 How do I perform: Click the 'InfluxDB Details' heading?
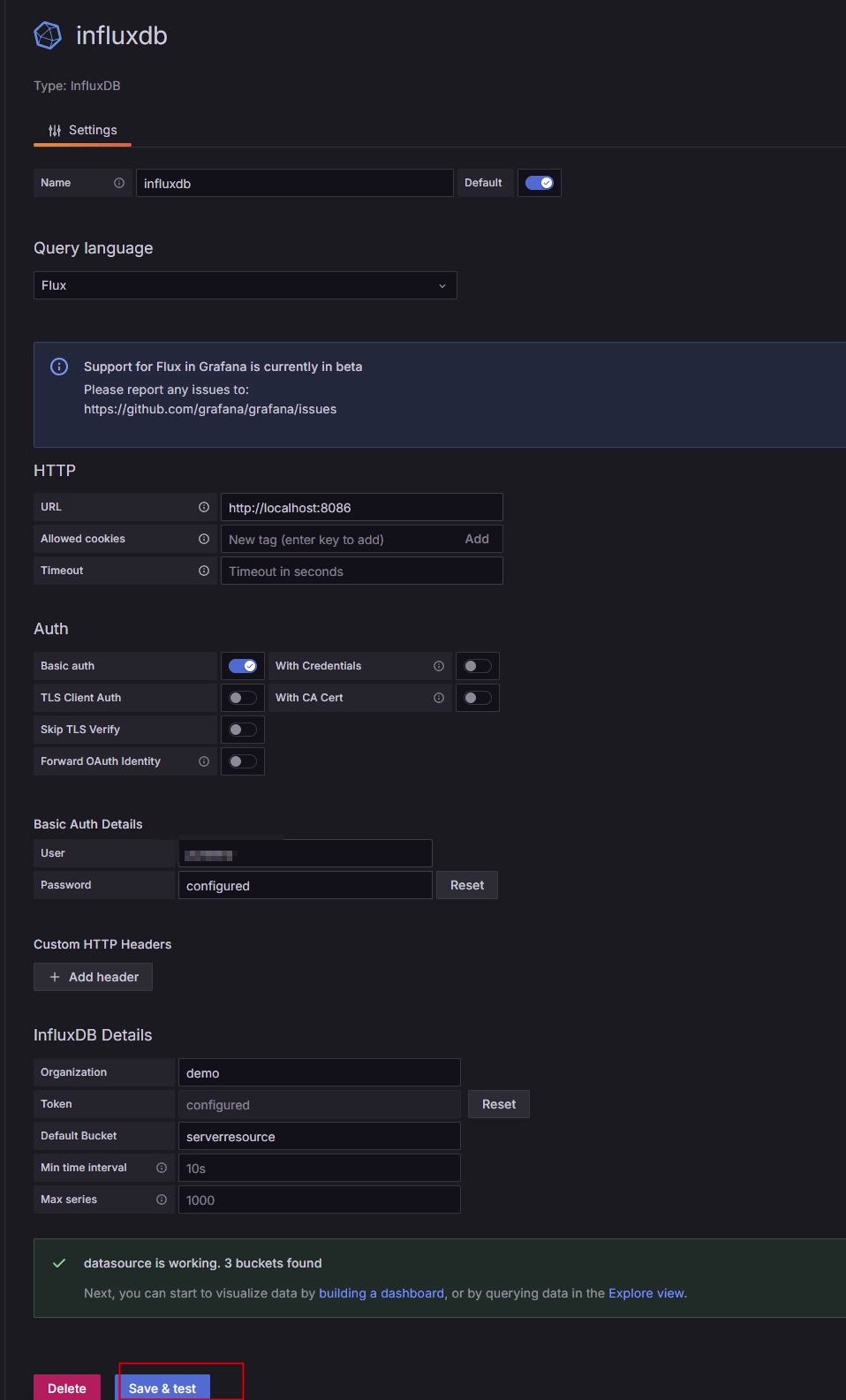[93, 1035]
